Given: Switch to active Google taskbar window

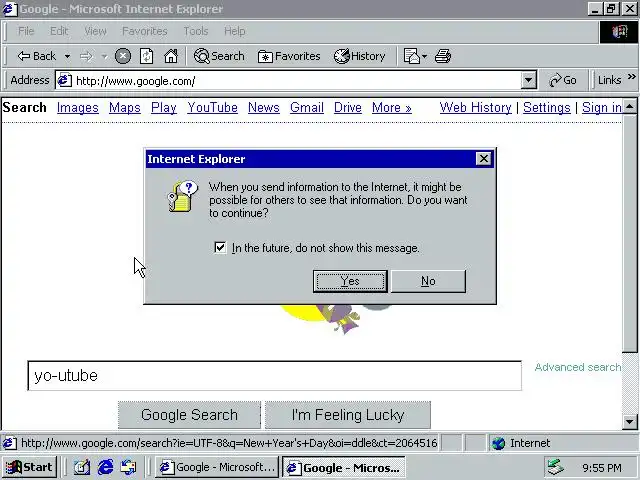Looking at the screenshot, I should (344, 467).
